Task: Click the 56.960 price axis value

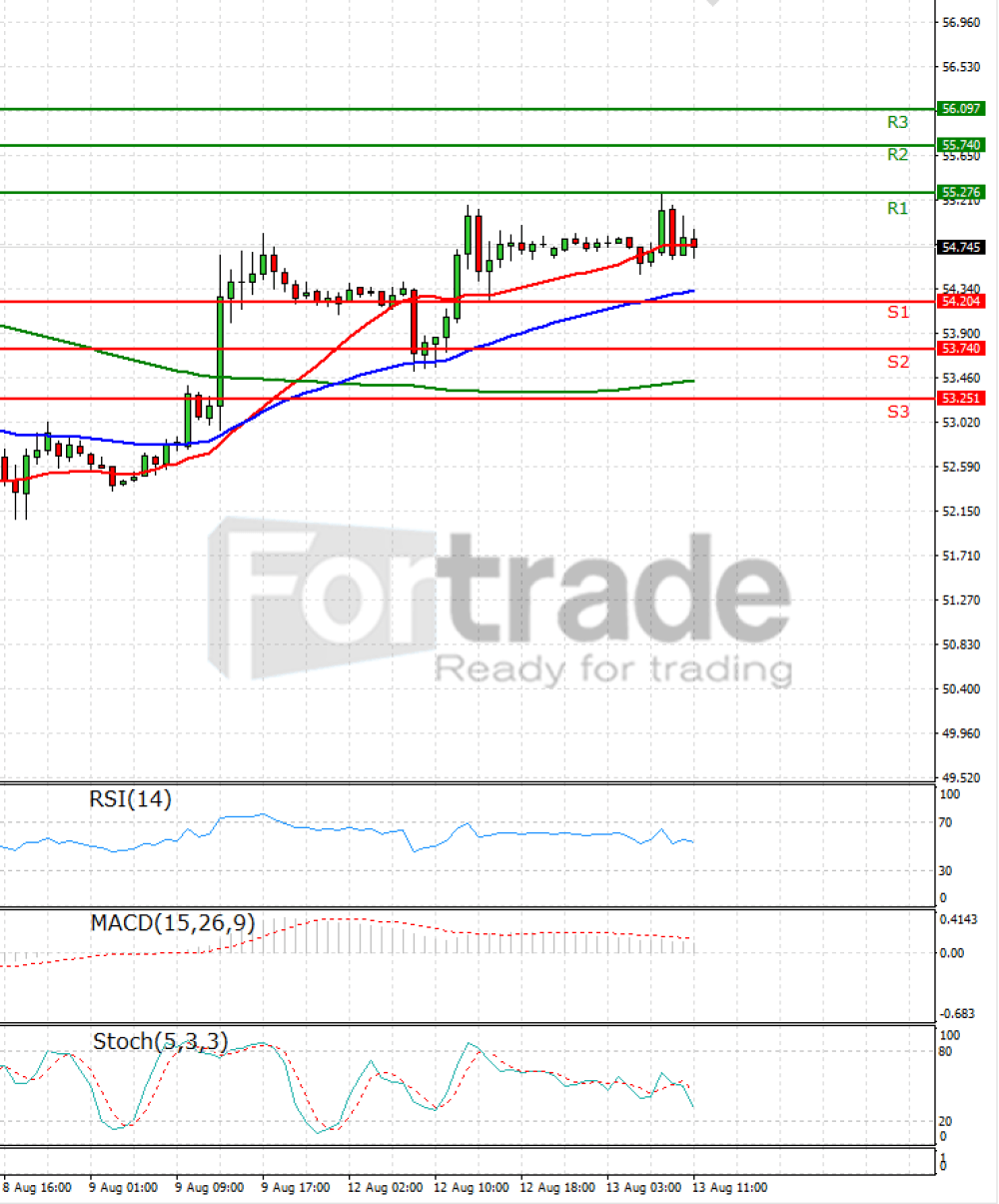Action: tap(962, 22)
